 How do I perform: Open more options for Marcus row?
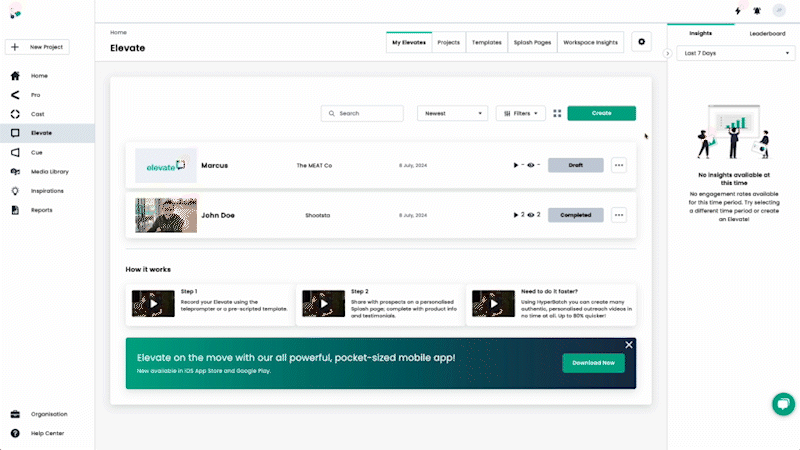click(x=619, y=165)
